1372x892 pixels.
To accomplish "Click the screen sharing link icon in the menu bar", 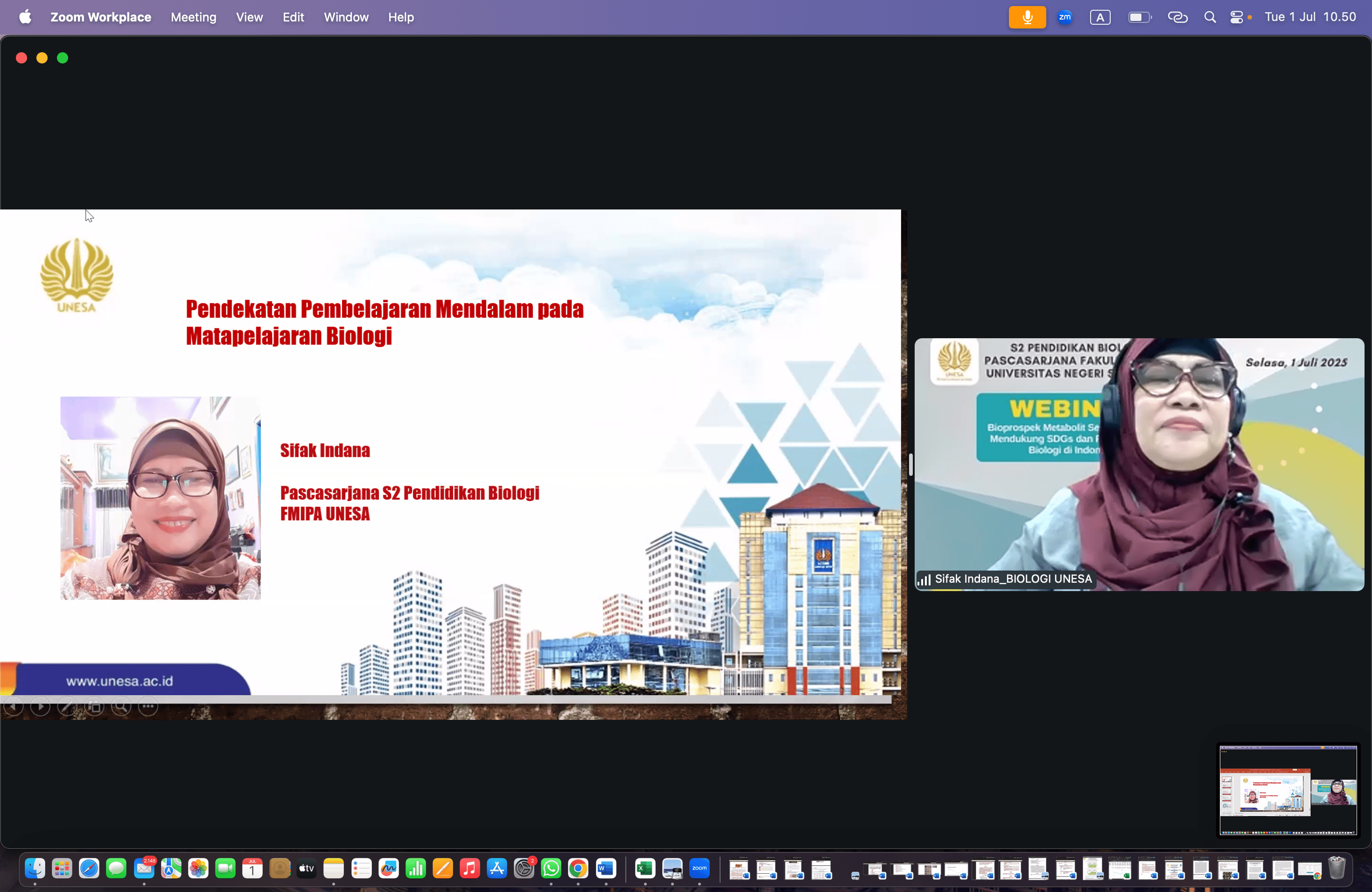I will tap(1178, 17).
